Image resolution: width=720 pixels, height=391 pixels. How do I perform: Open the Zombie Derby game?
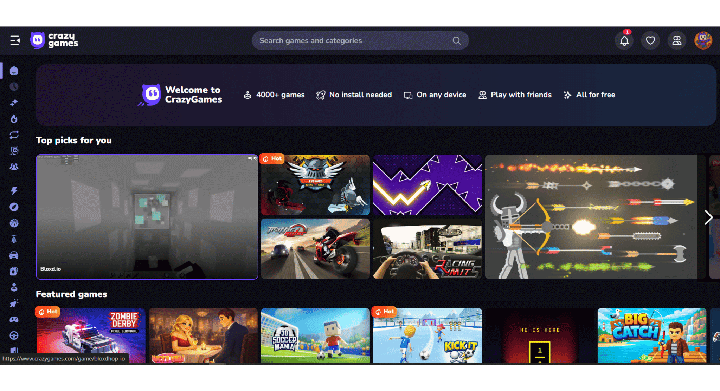pos(91,335)
